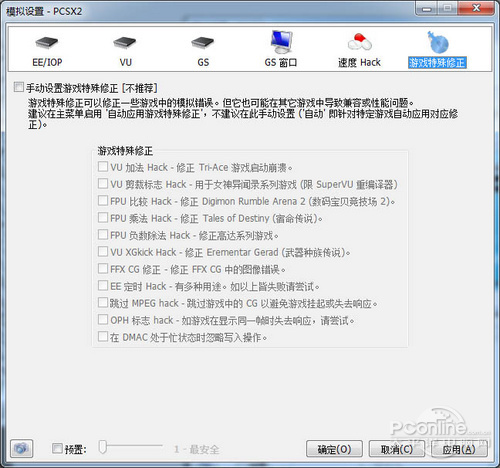Click the preset level slider handle

point(103,447)
